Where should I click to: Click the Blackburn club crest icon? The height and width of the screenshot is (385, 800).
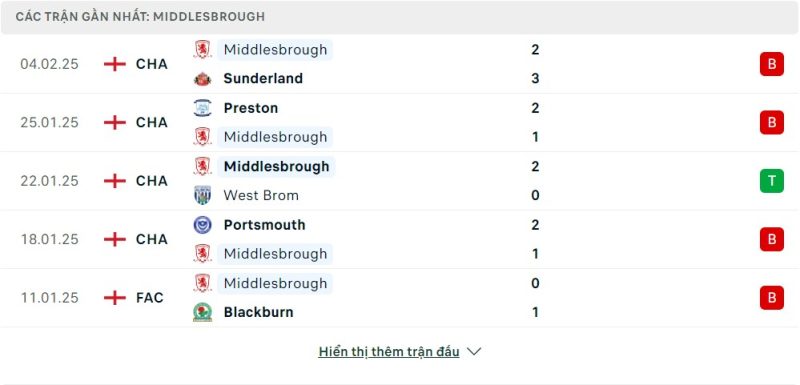click(203, 312)
